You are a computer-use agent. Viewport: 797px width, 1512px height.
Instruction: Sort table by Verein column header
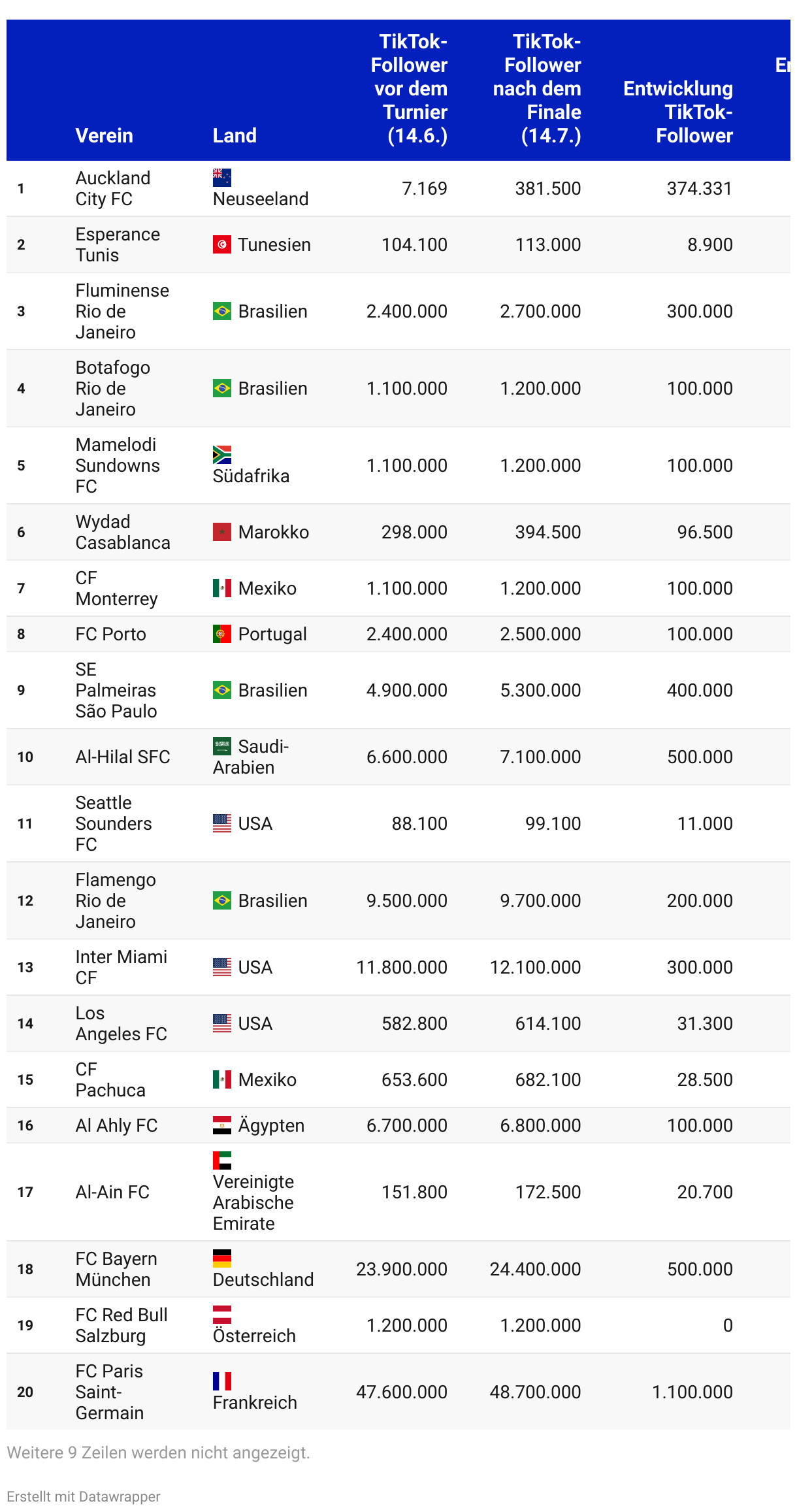(x=105, y=135)
